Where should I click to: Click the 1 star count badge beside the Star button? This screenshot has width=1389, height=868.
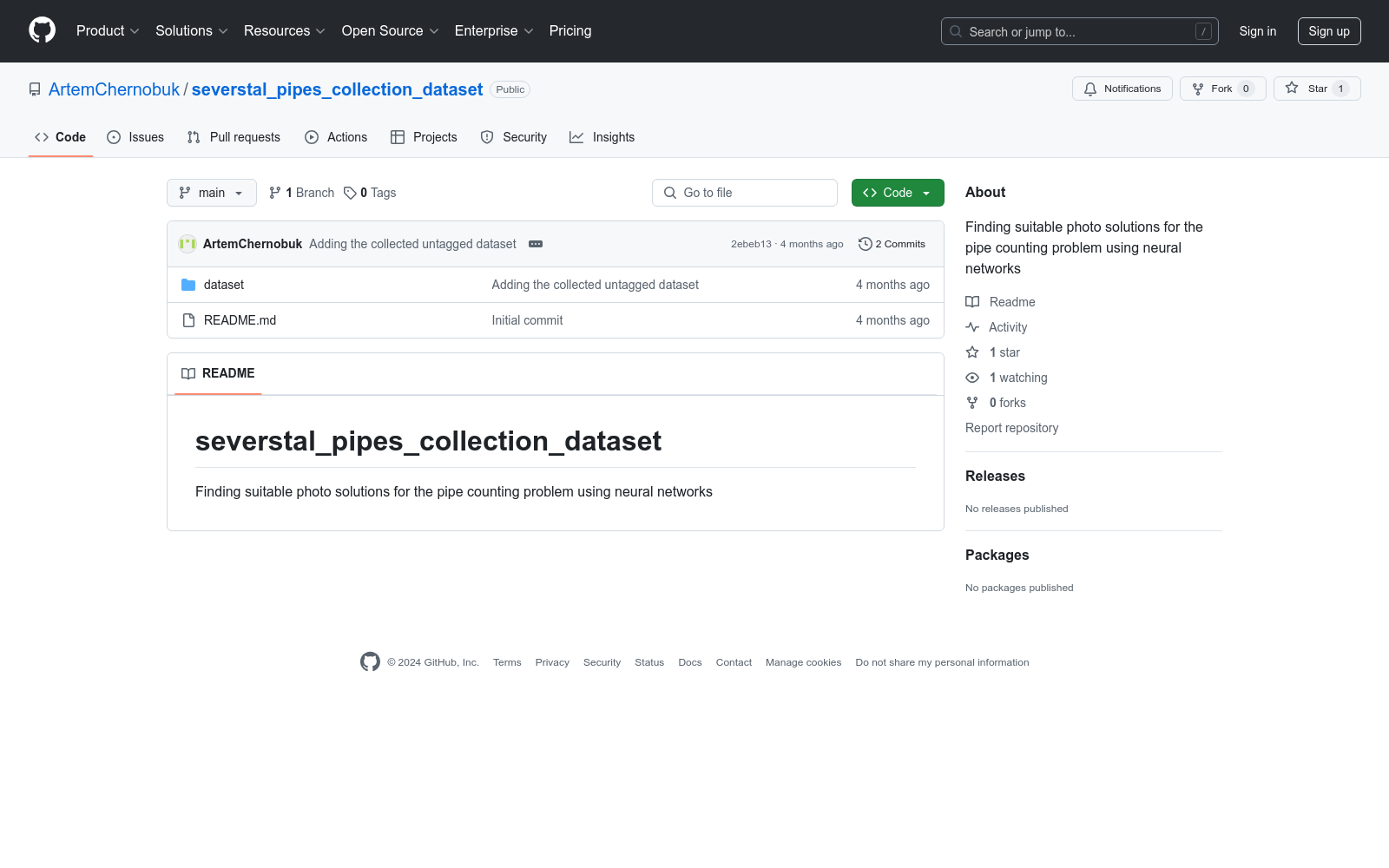tap(1341, 89)
